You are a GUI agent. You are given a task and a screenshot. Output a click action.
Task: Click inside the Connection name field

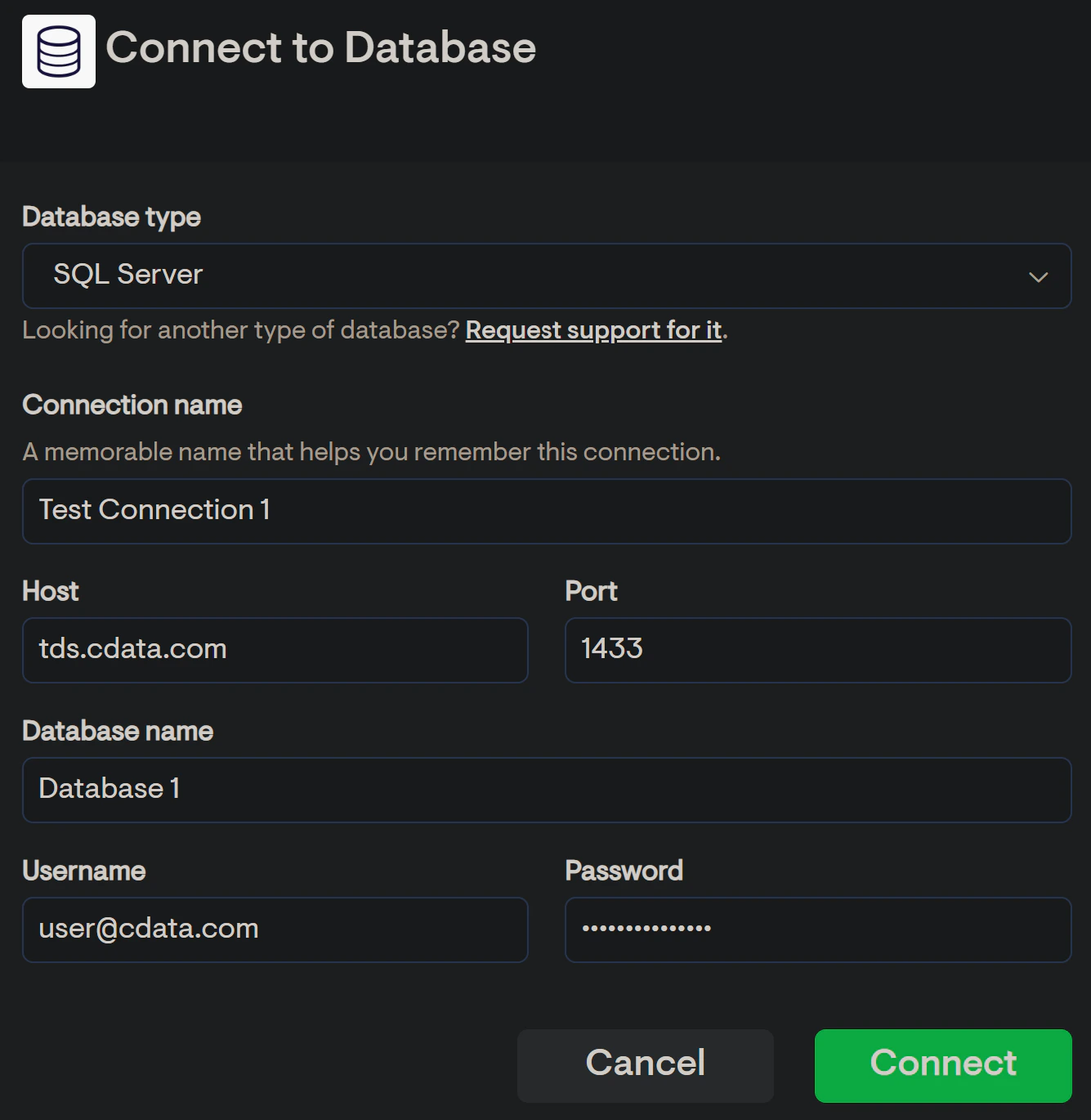(546, 511)
